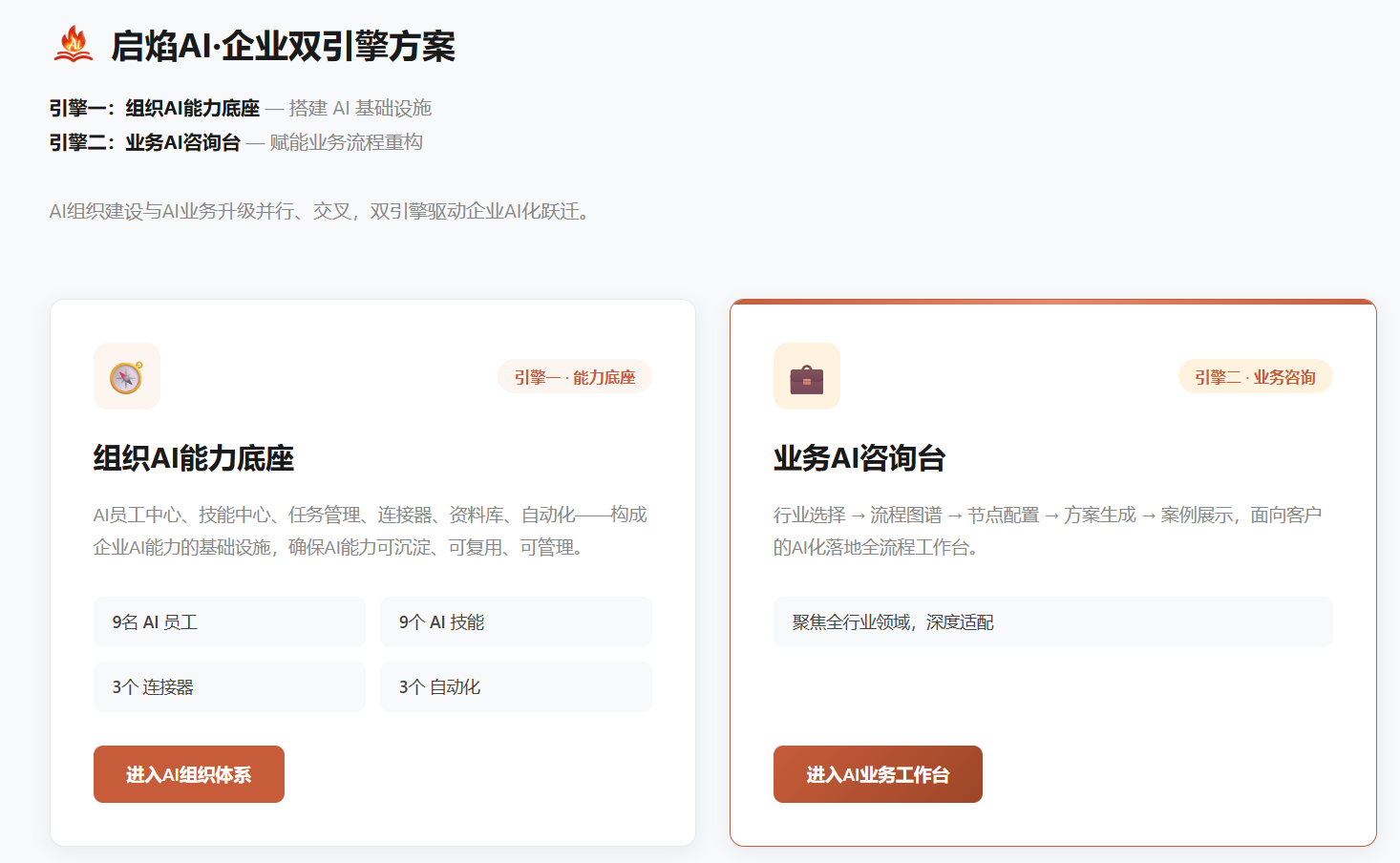Click the description starting with AI员工中心、技能中心
Viewport: 1400px width, 863px height.
click(371, 531)
